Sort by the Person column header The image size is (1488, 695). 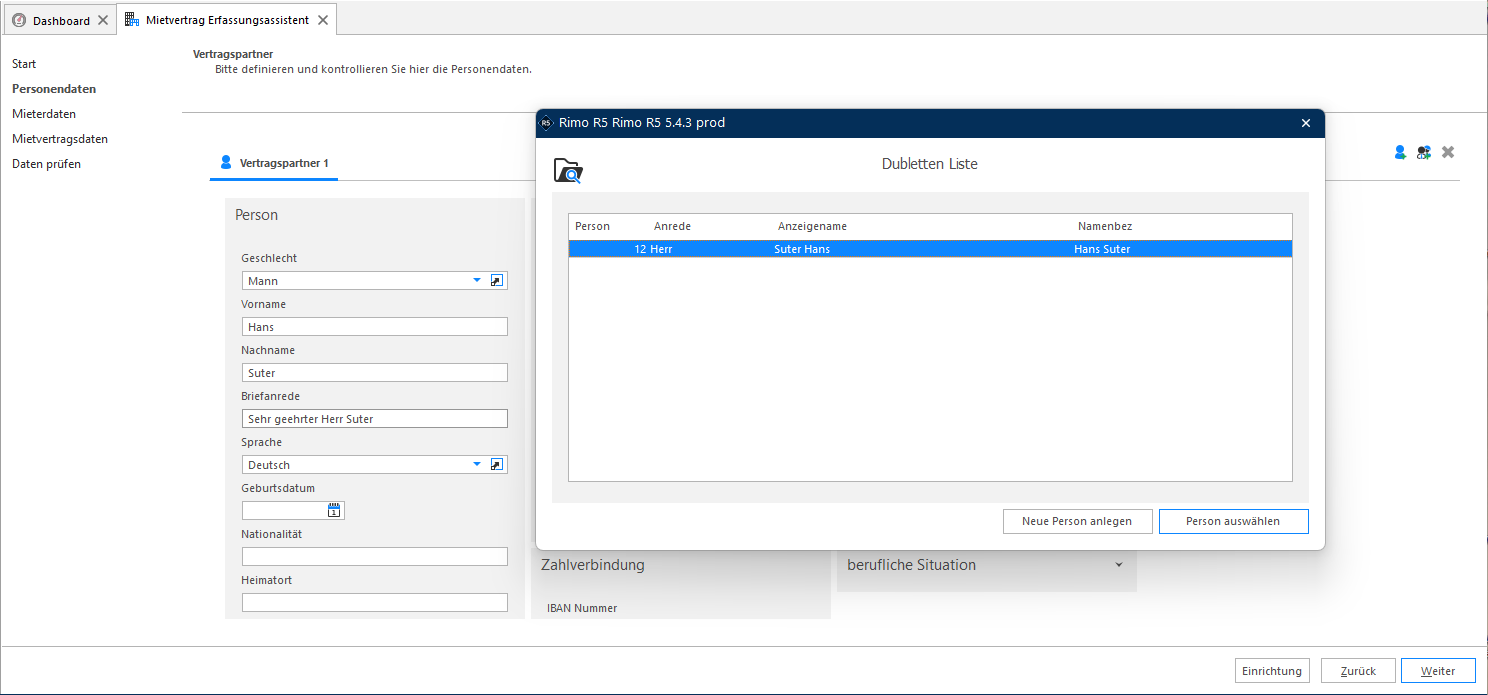(592, 226)
